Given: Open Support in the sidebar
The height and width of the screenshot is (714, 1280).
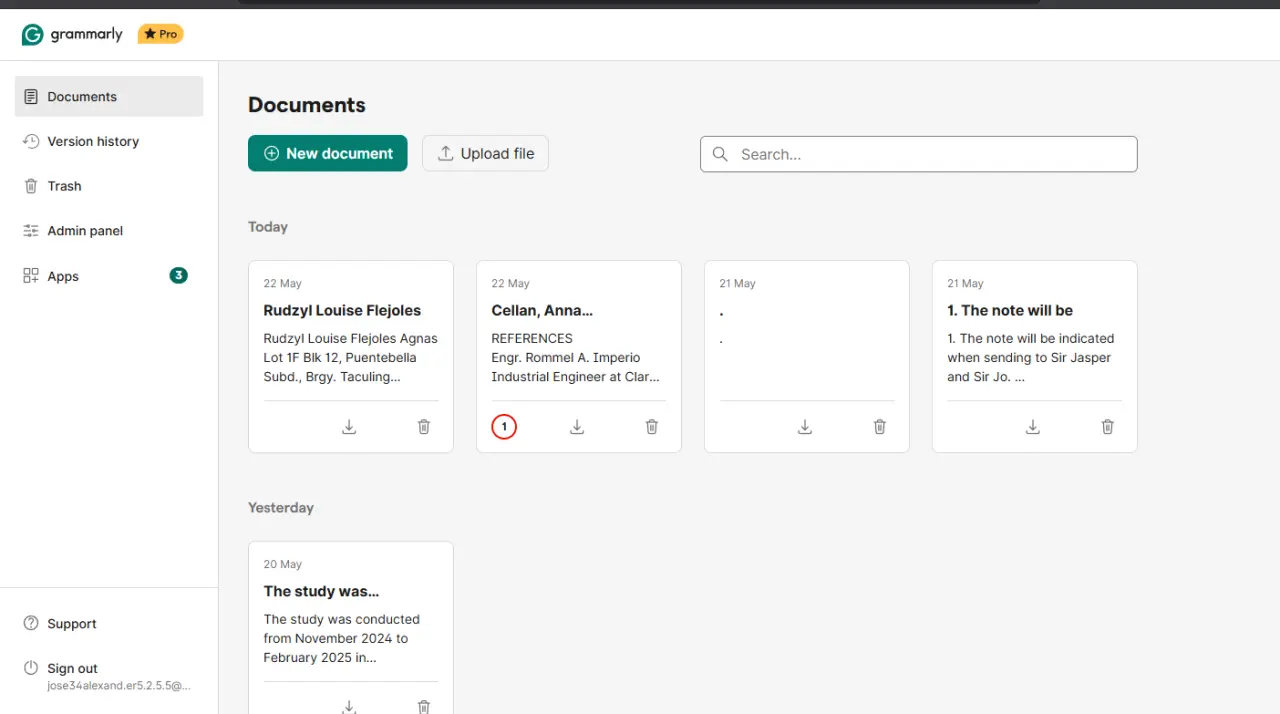Looking at the screenshot, I should [72, 624].
